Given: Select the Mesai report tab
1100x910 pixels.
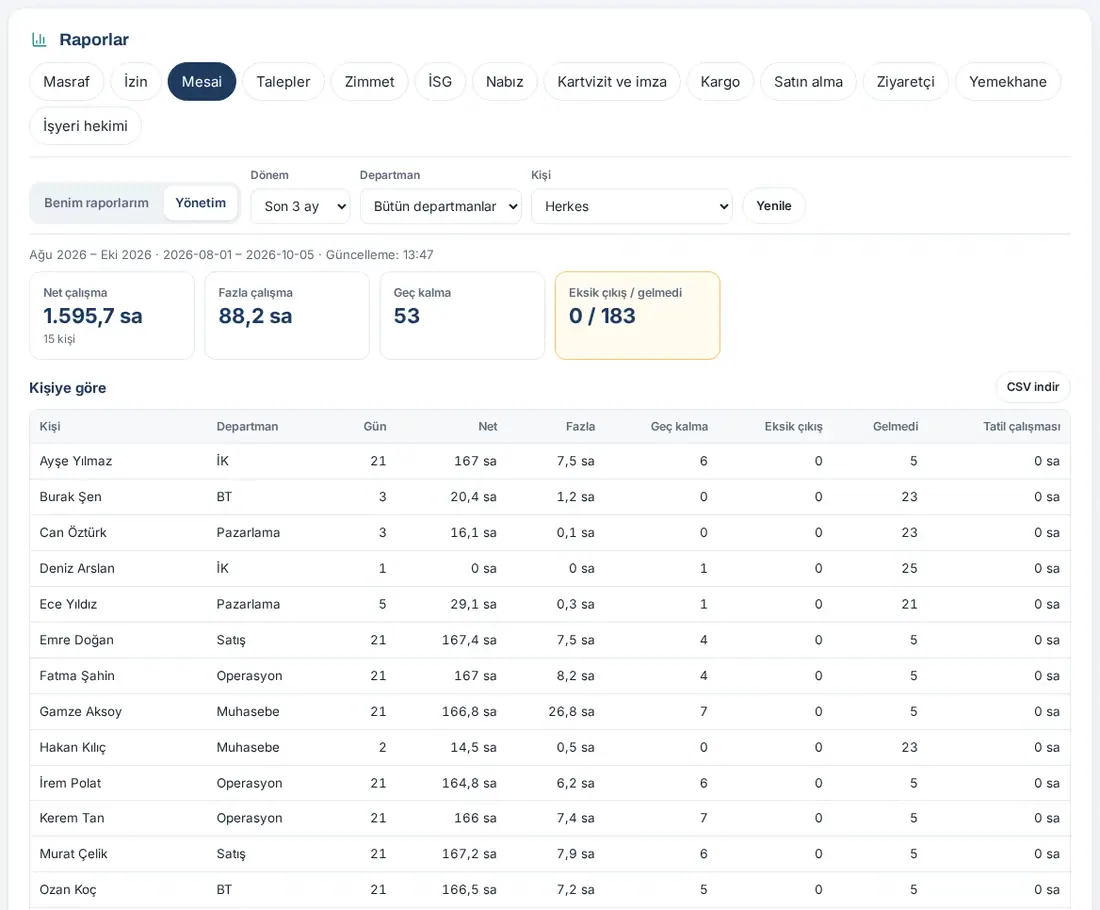Looking at the screenshot, I should 202,81.
